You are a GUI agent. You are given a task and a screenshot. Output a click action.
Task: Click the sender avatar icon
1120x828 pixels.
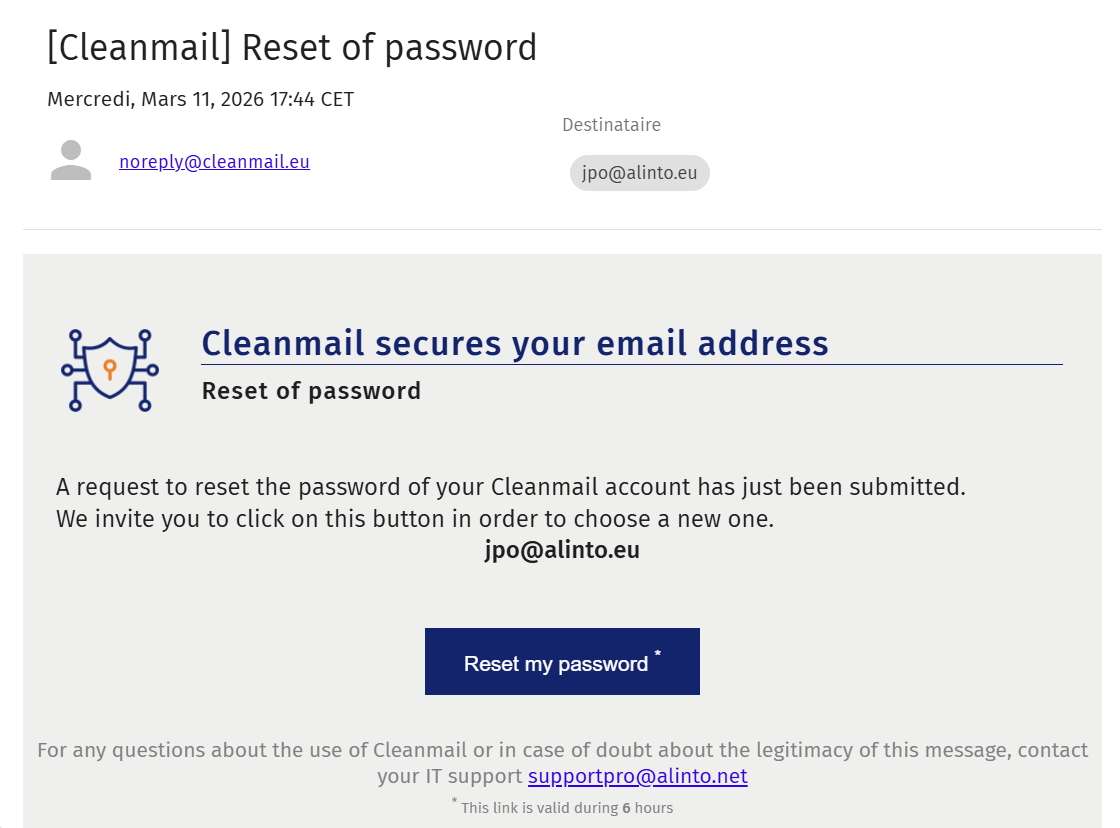point(71,161)
